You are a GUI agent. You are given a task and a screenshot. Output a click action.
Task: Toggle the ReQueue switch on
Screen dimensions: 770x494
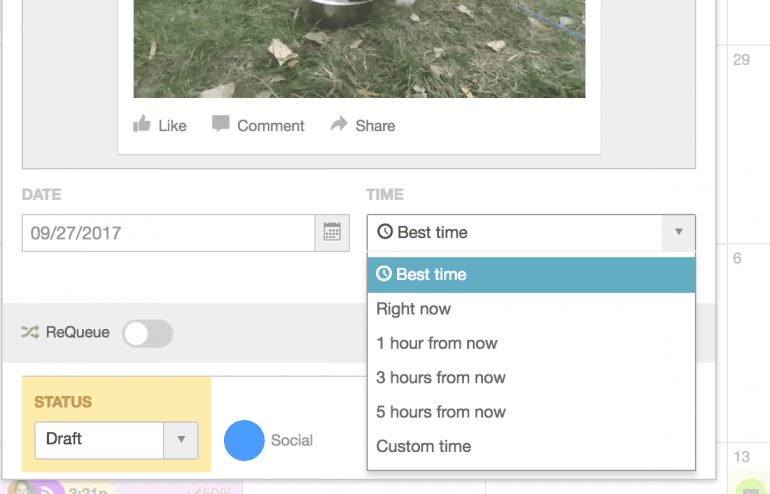point(147,334)
